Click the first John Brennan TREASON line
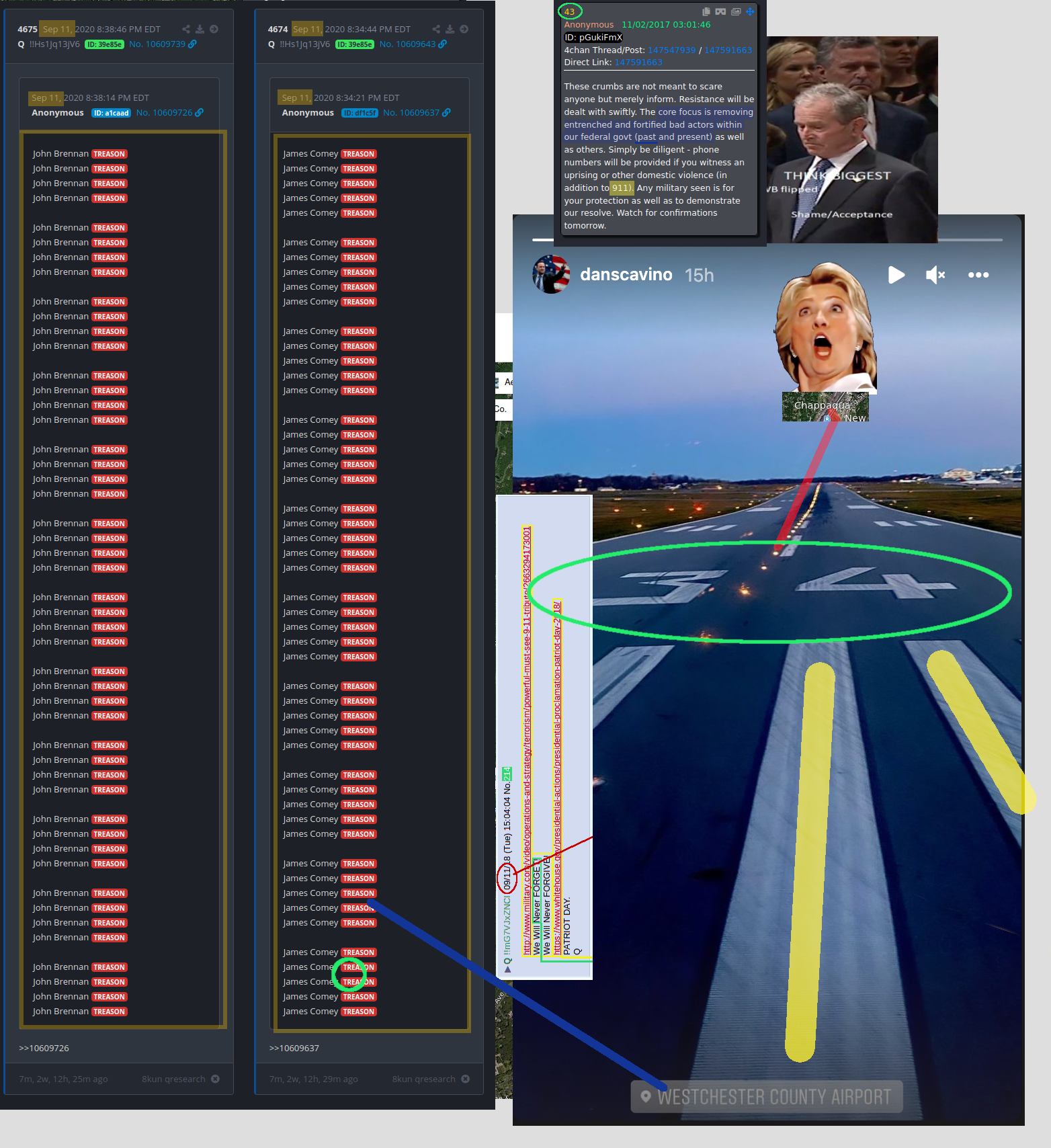 click(x=79, y=154)
